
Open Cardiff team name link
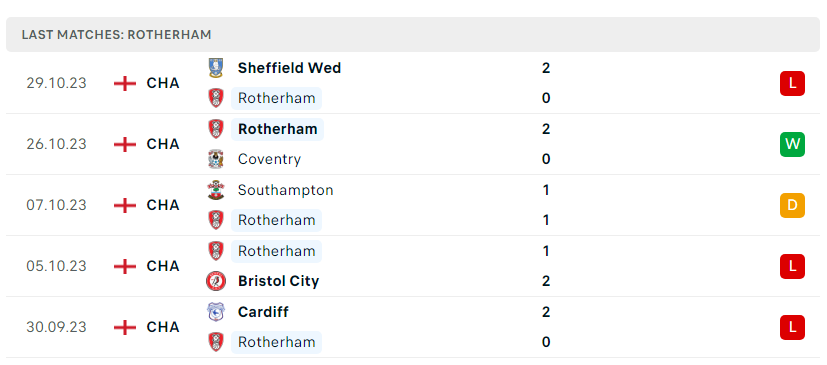click(263, 312)
